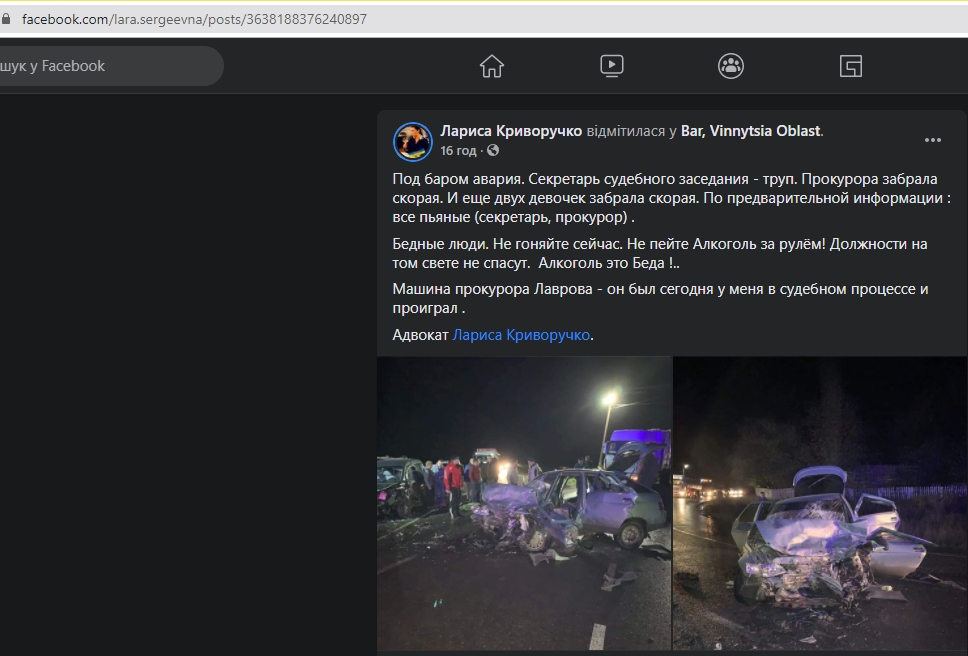Viewport: 968px width, 656px height.
Task: Click the paragraph beginning 'Машина прокурора Лаврова'
Action: pyautogui.click(x=661, y=299)
